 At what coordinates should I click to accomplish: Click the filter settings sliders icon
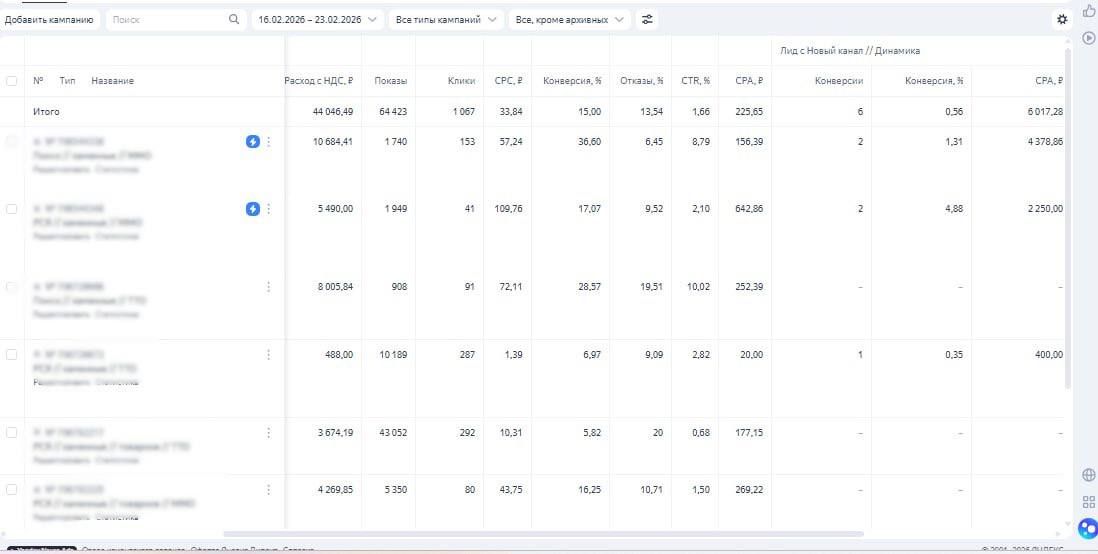pos(648,19)
